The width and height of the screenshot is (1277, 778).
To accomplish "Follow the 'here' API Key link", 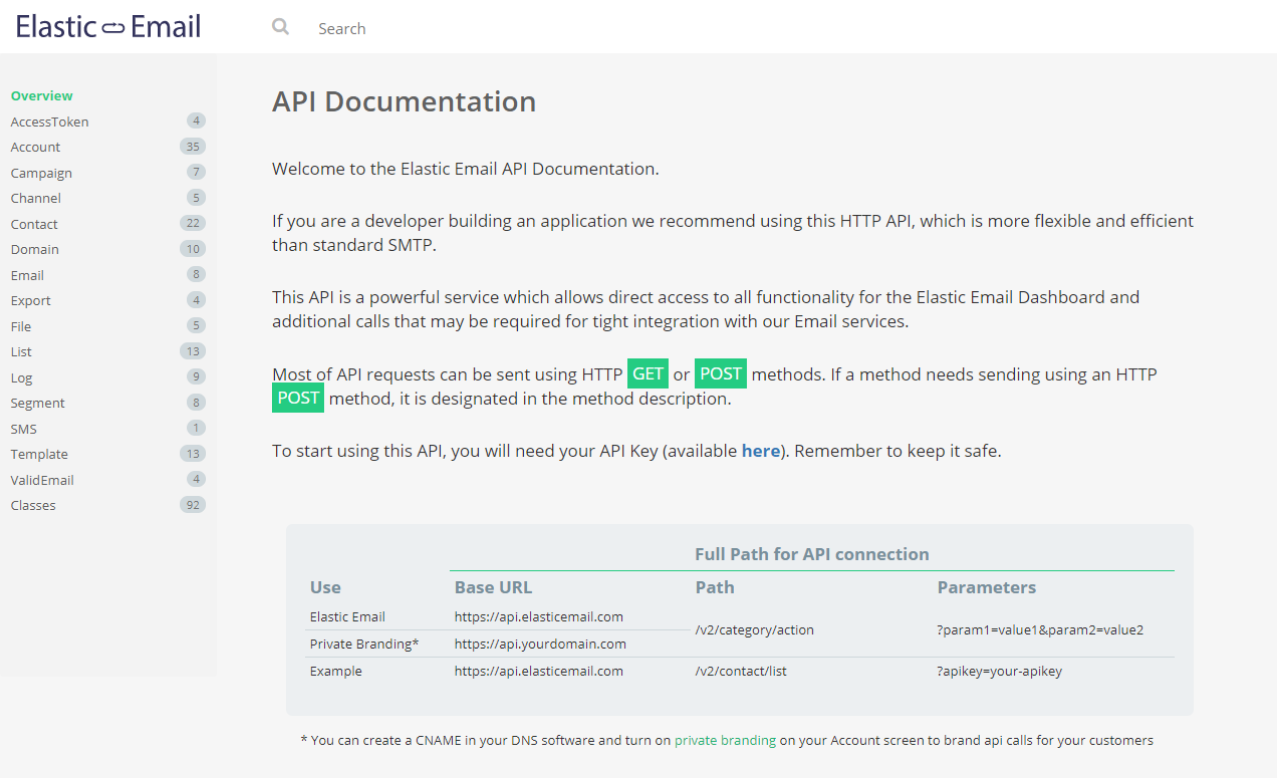I will click(x=761, y=451).
